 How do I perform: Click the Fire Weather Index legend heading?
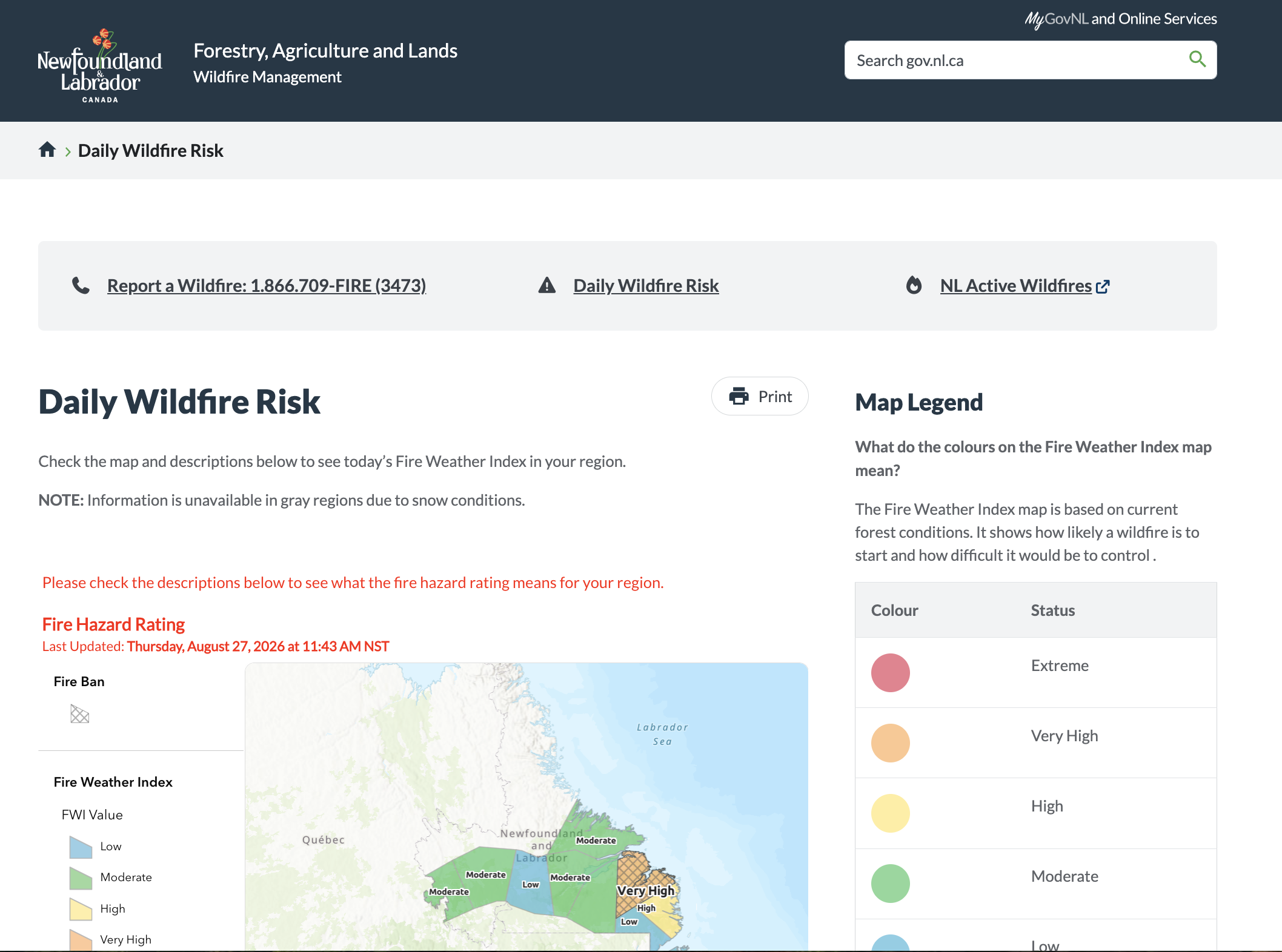pyautogui.click(x=113, y=782)
